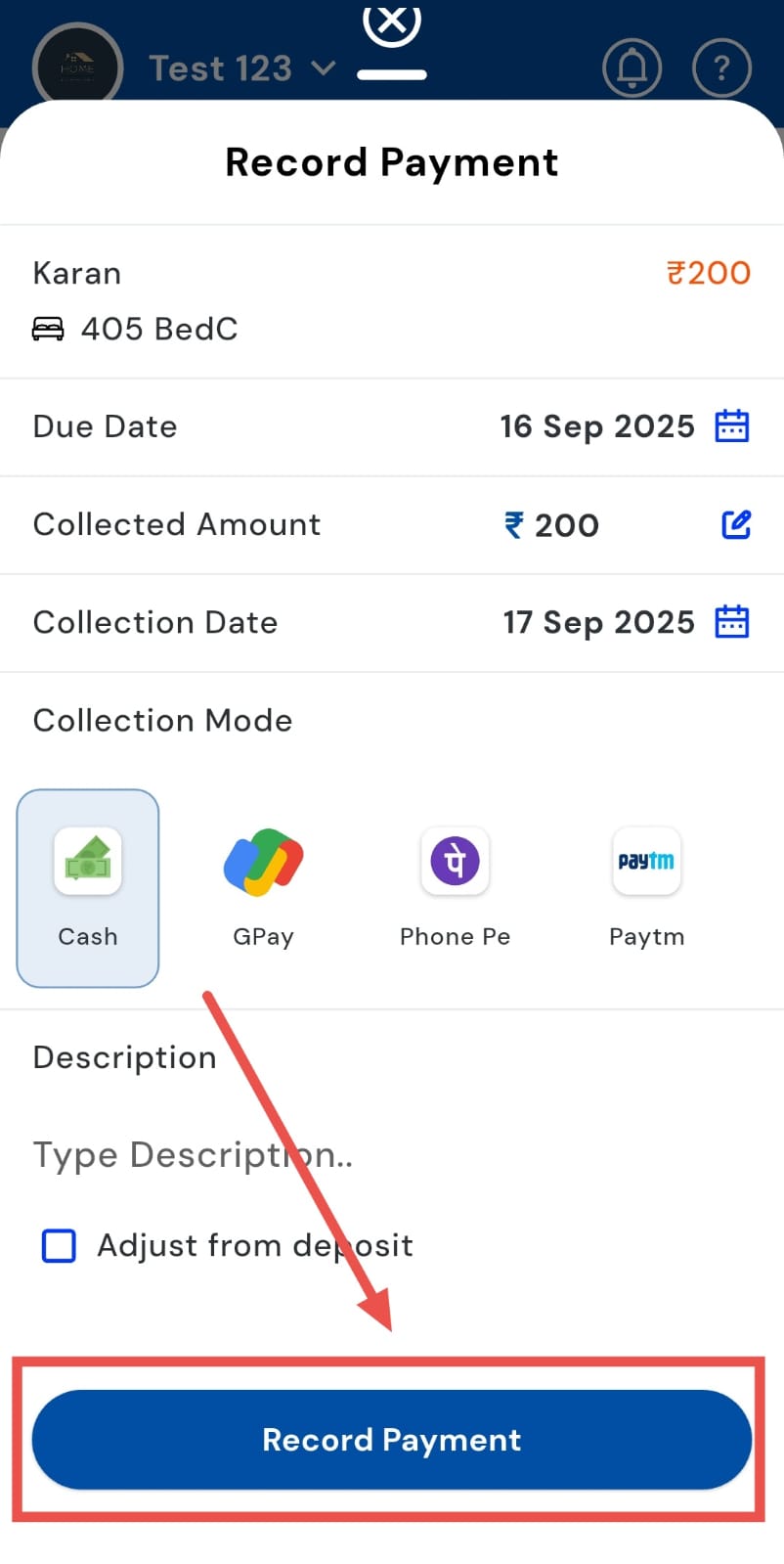Close the Record Payment sheet
Viewport: 784px width, 1564px height.
tap(392, 22)
